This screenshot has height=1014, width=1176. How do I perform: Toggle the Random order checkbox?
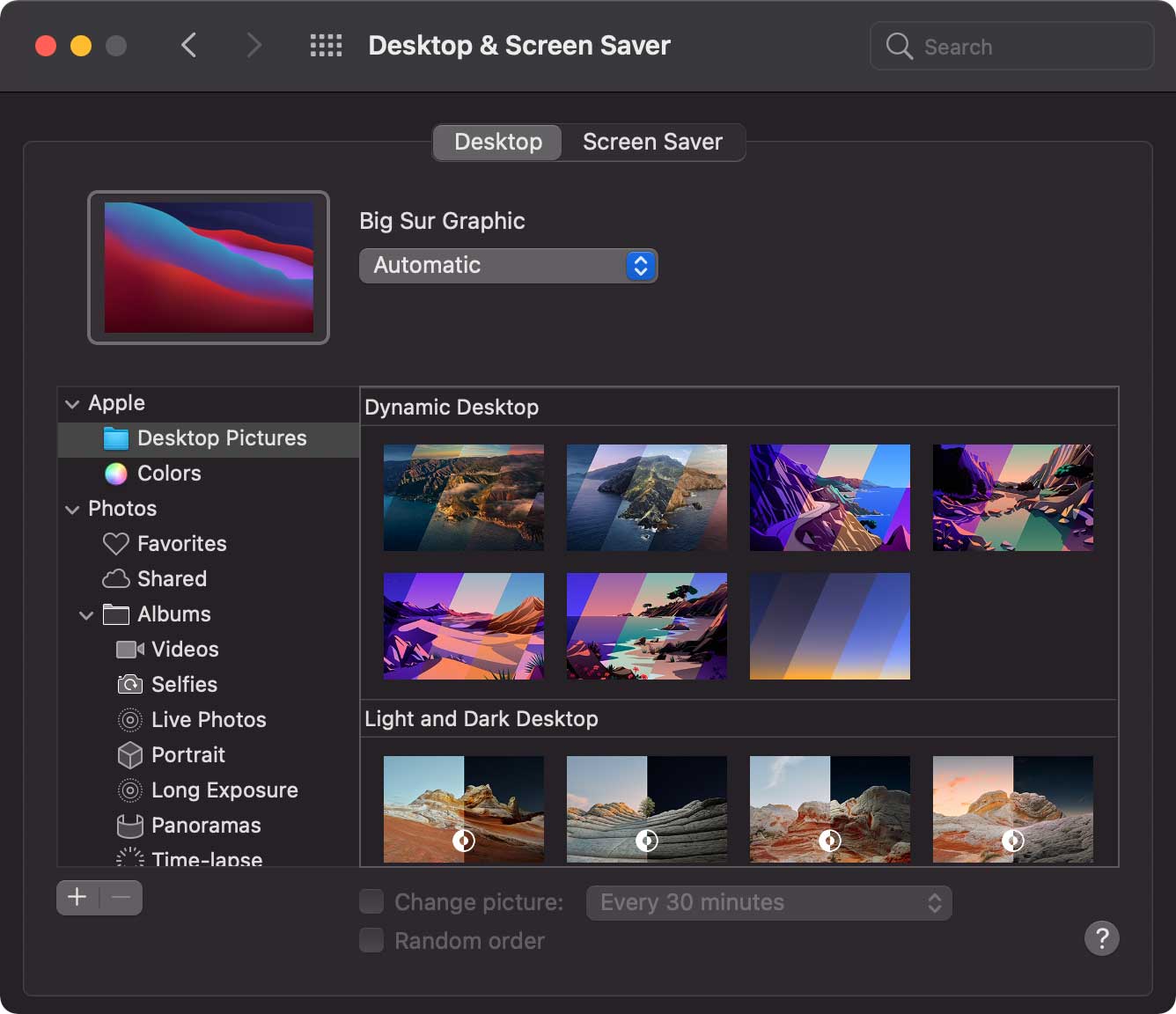(371, 941)
